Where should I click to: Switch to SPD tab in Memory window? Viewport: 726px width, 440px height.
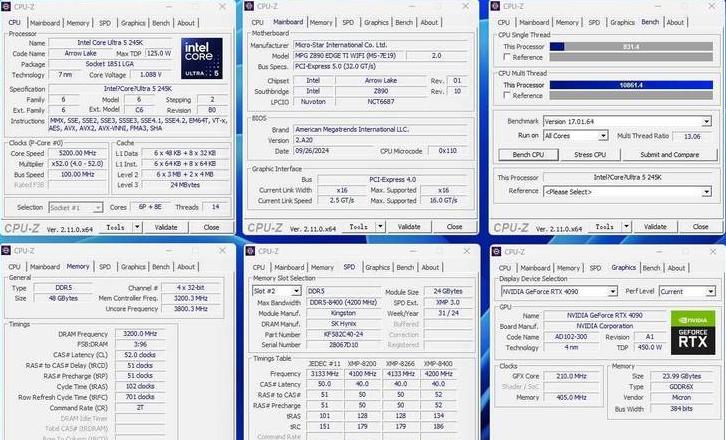point(105,267)
